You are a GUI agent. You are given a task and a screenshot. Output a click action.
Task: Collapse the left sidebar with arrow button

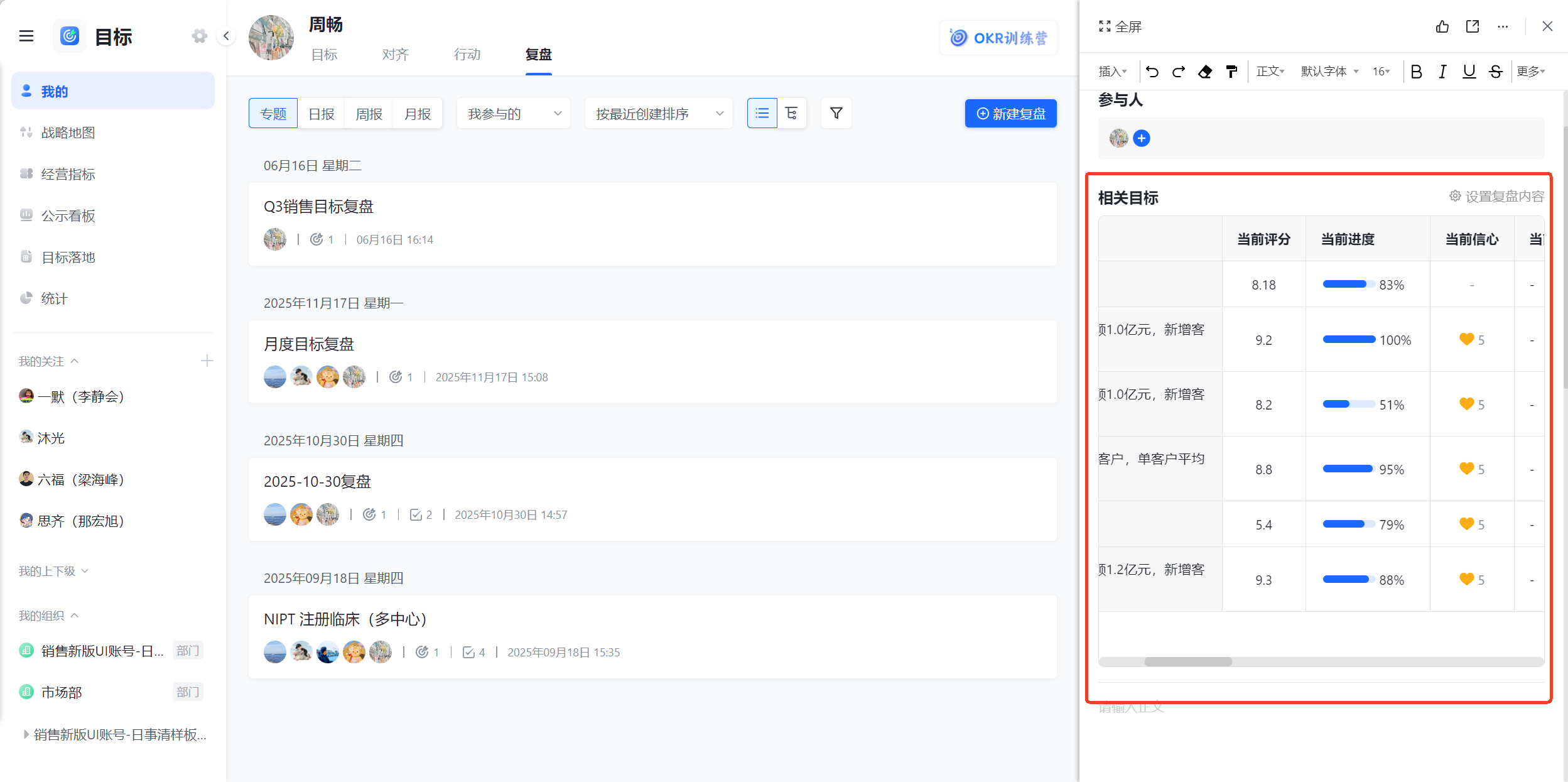click(226, 36)
